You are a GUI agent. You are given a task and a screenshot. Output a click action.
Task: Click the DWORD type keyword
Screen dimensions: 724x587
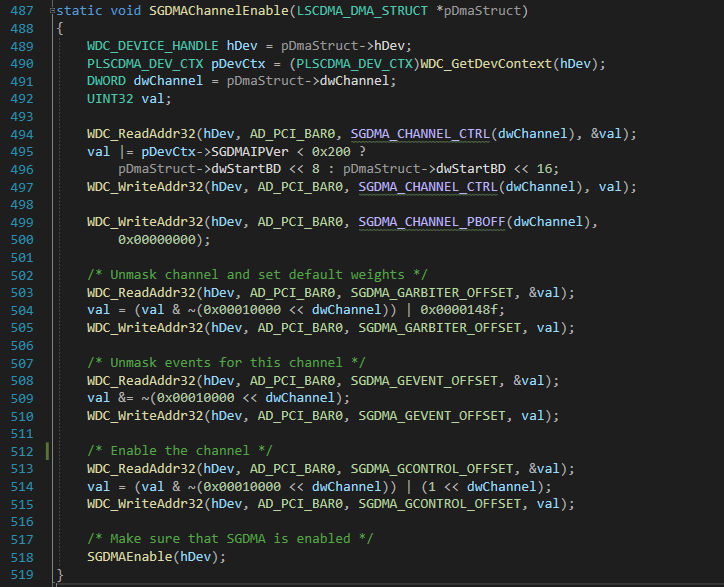[106, 81]
